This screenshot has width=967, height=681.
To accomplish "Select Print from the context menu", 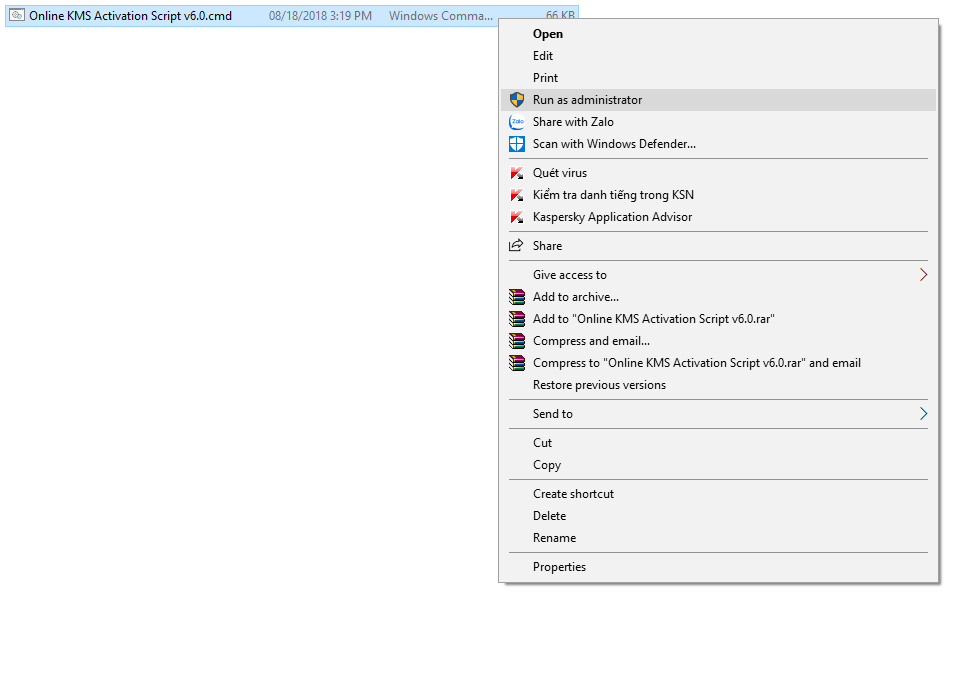I will pyautogui.click(x=544, y=77).
